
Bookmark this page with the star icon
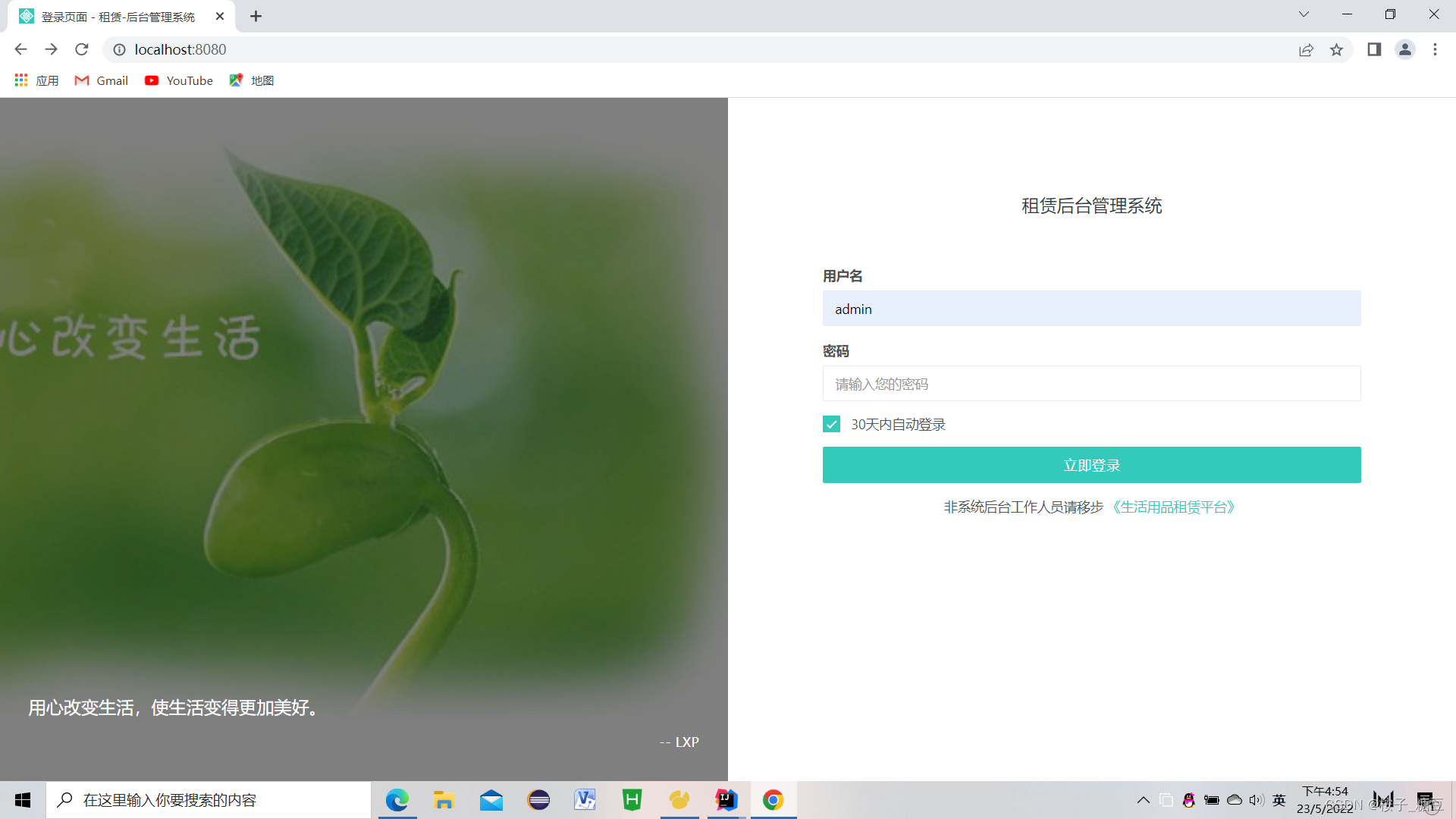1336,50
